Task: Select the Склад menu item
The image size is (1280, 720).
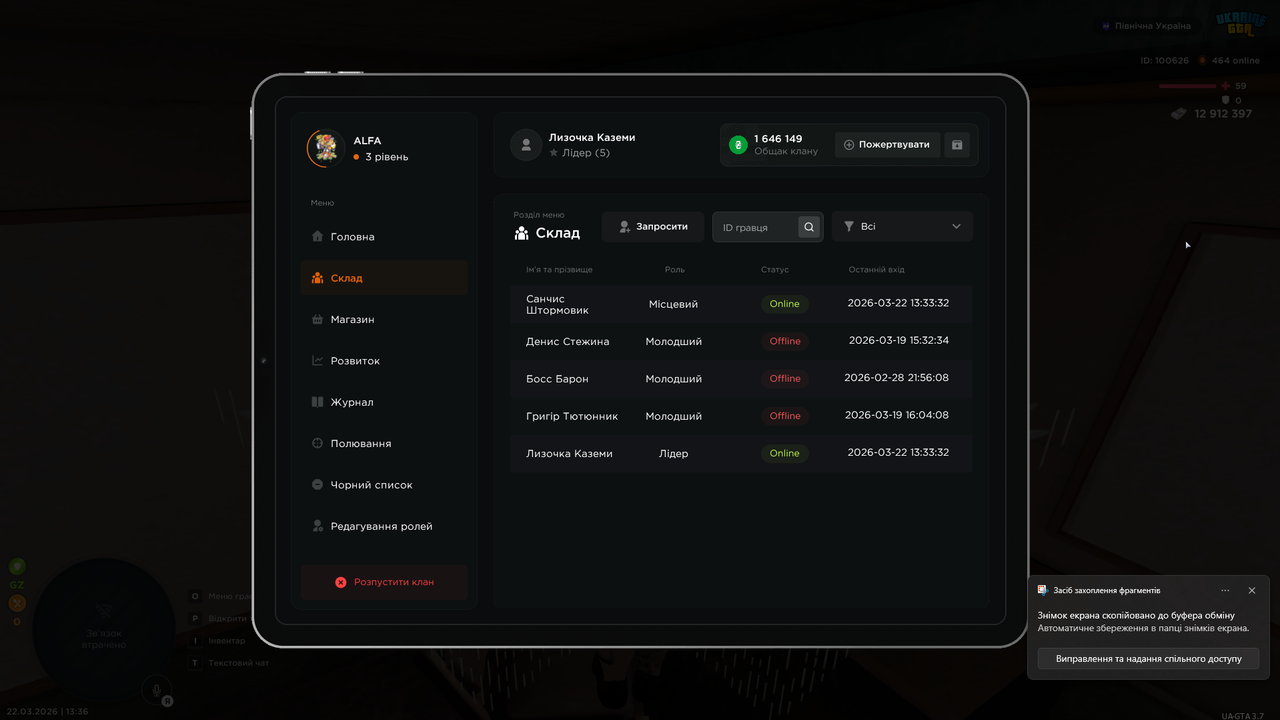Action: pyautogui.click(x=384, y=278)
